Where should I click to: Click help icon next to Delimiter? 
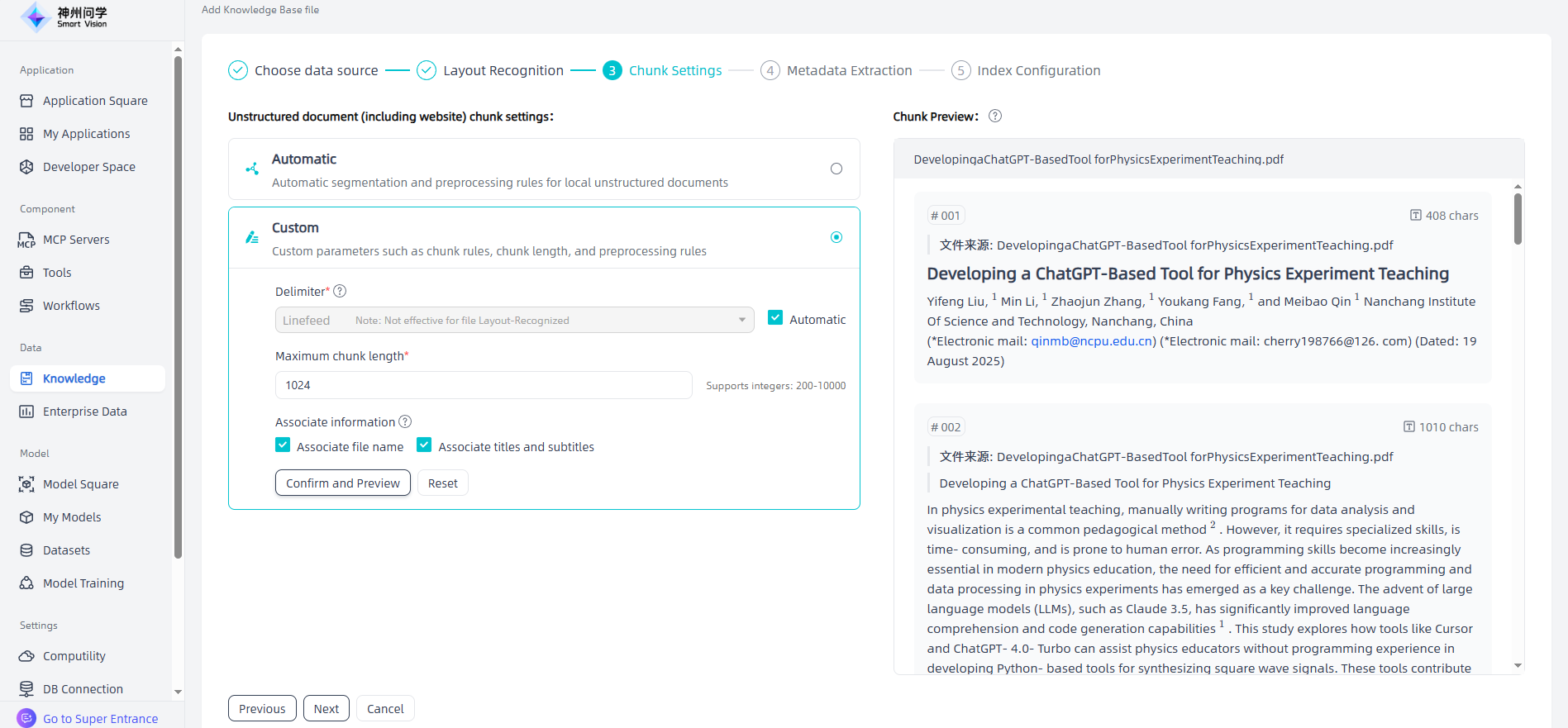(340, 292)
